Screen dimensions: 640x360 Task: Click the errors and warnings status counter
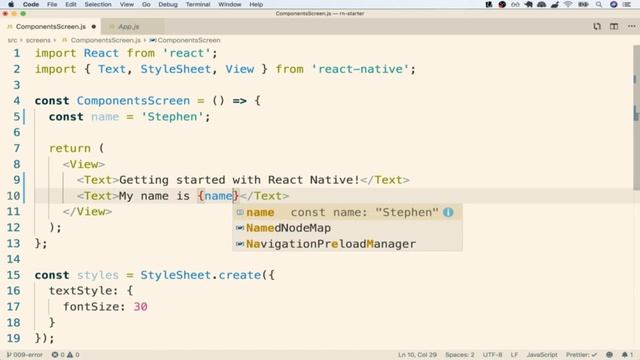pyautogui.click(x=65, y=355)
